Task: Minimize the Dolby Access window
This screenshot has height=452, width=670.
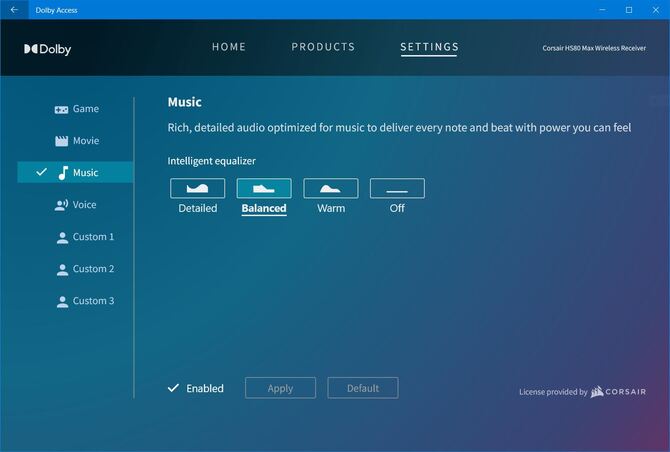Action: (x=602, y=10)
